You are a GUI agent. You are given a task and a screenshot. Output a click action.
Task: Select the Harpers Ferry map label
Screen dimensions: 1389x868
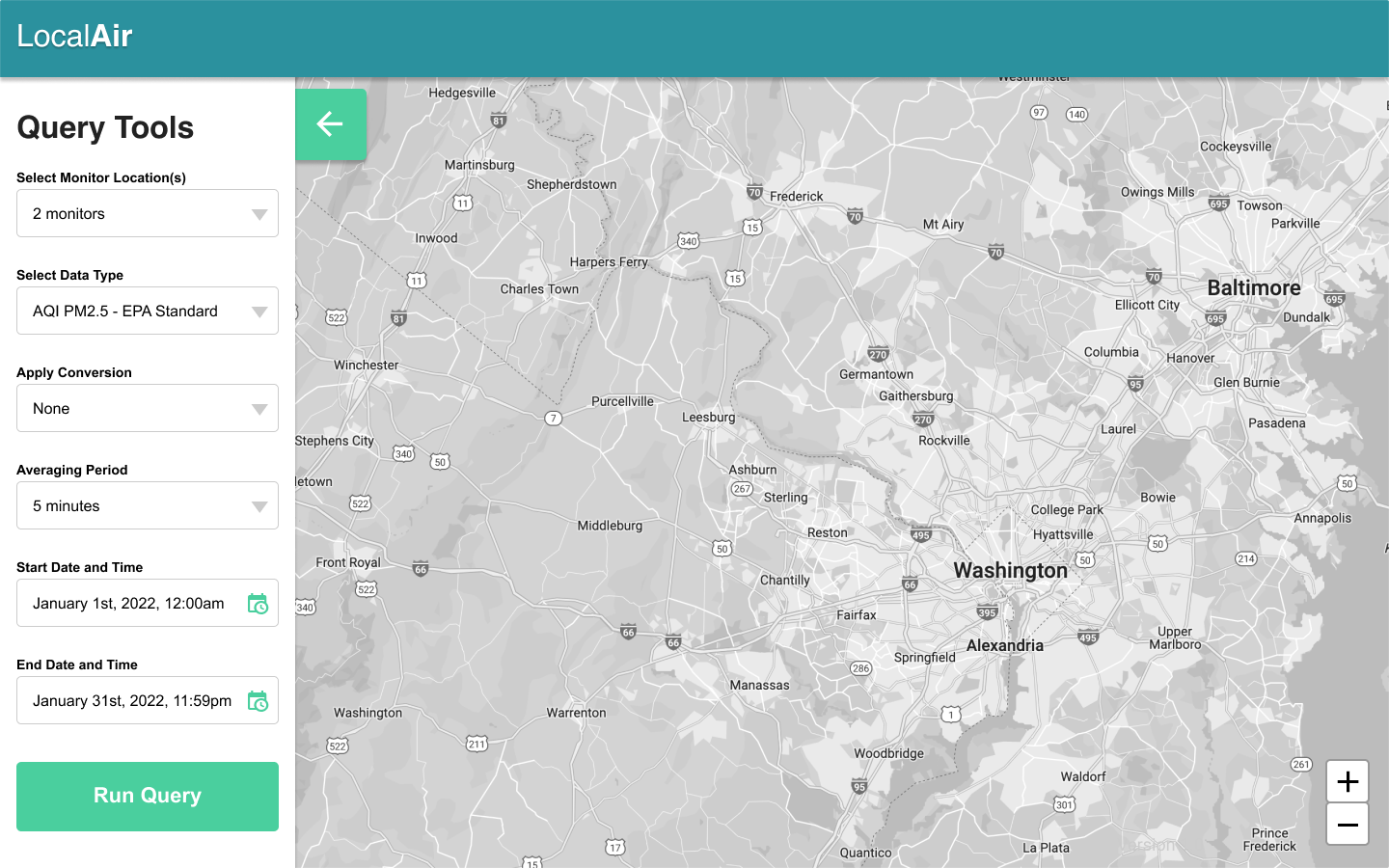609,262
